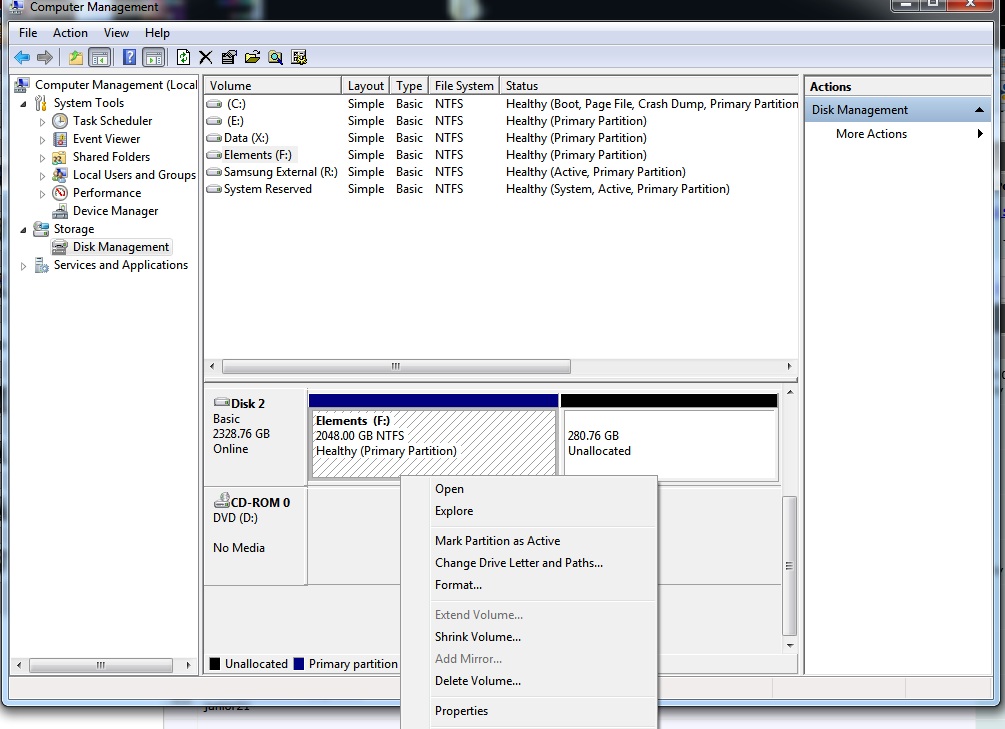Click the blue Primary partition legend swatch
Screen dimensions: 1005x729
[299, 664]
